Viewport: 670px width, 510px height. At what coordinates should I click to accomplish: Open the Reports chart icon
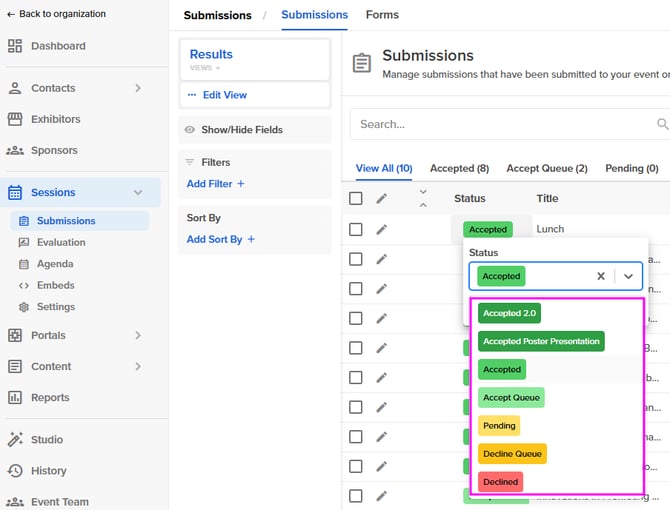15,398
